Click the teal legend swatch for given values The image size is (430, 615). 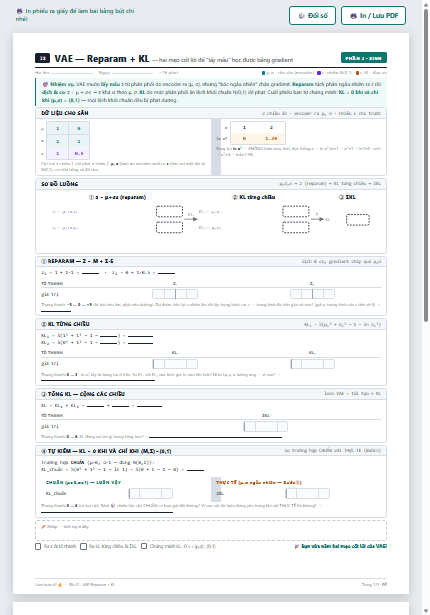[x=264, y=73]
